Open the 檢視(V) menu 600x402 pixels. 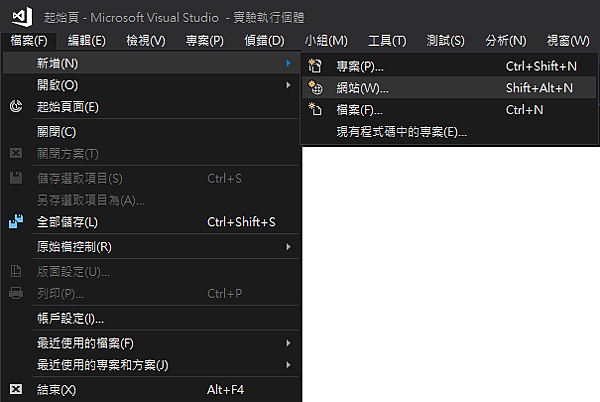click(x=146, y=41)
